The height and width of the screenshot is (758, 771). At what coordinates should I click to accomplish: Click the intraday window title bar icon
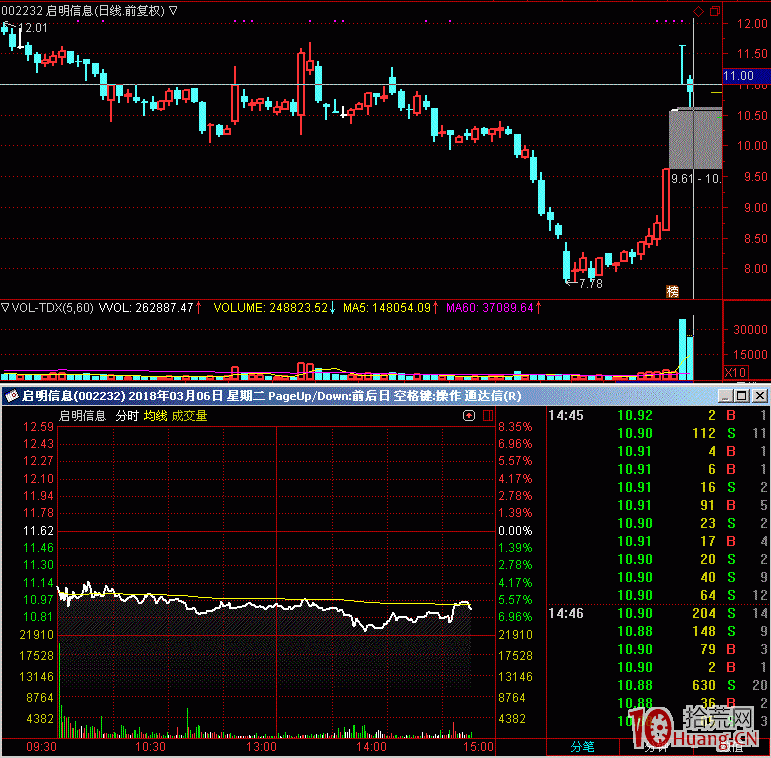click(13, 396)
